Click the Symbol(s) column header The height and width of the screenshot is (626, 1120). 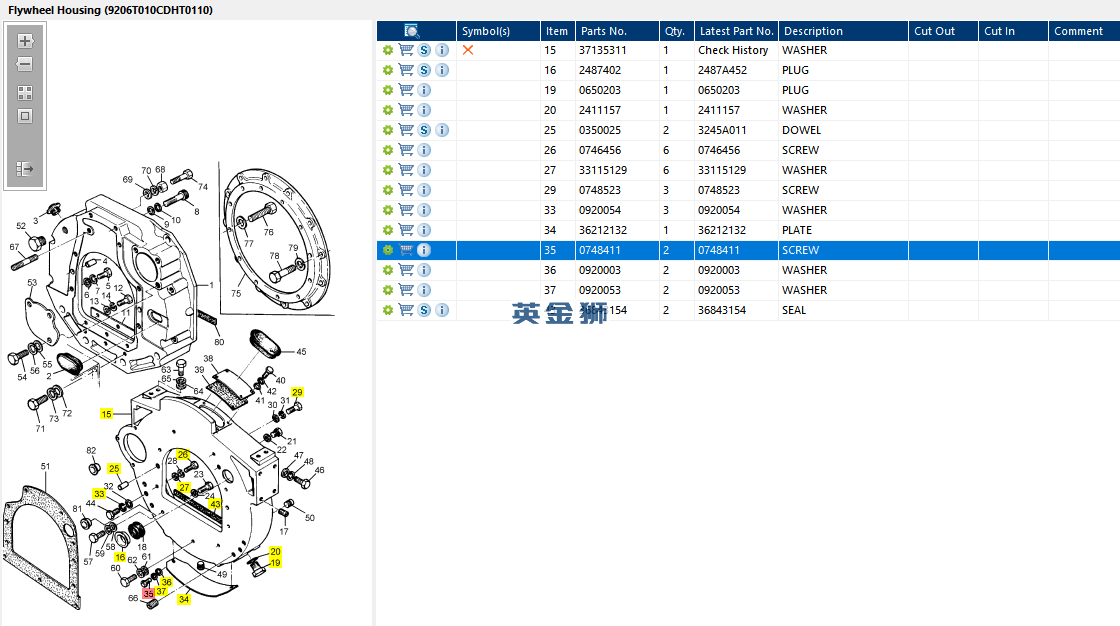tap(498, 31)
